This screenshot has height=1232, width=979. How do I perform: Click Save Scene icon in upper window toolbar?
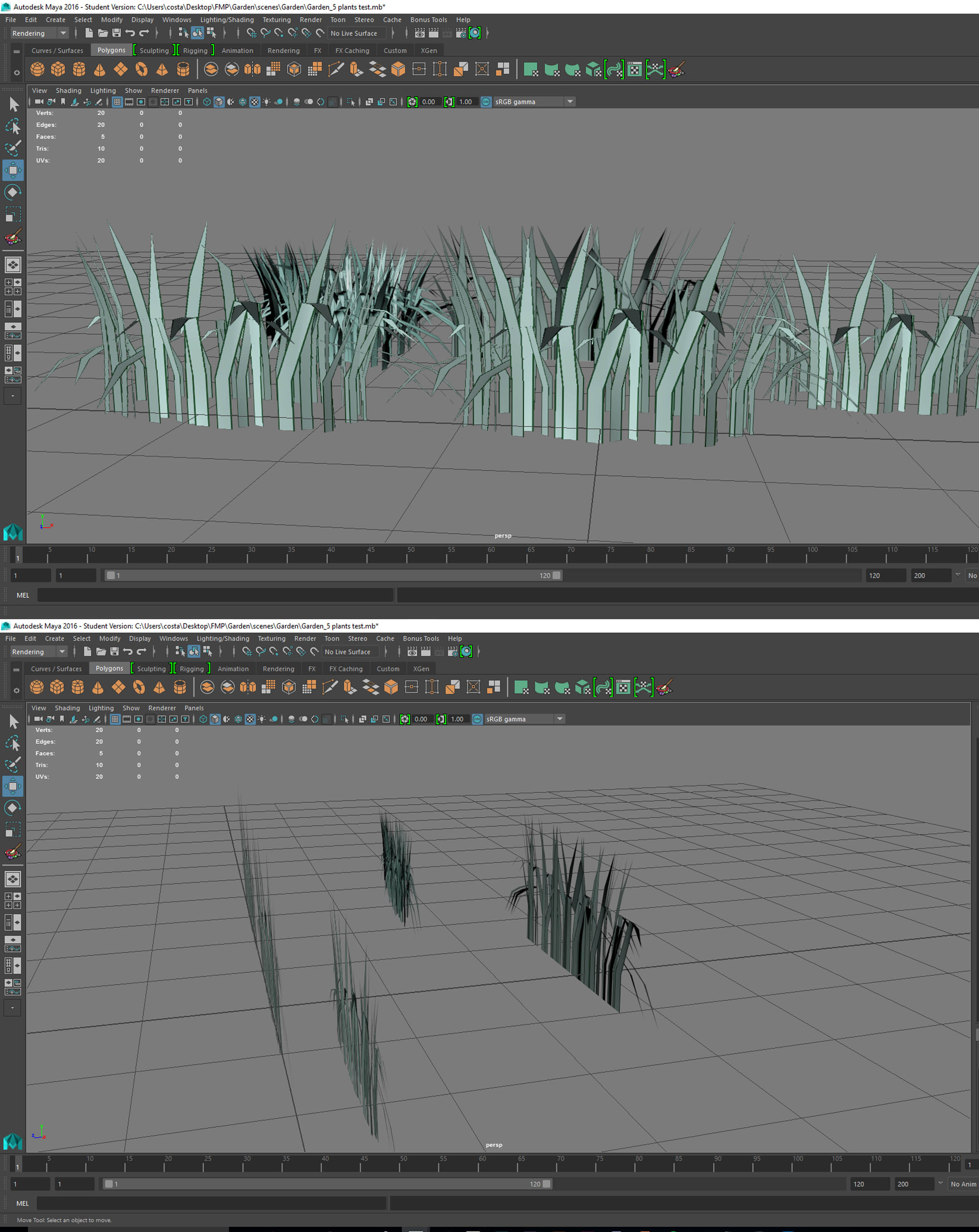[116, 33]
